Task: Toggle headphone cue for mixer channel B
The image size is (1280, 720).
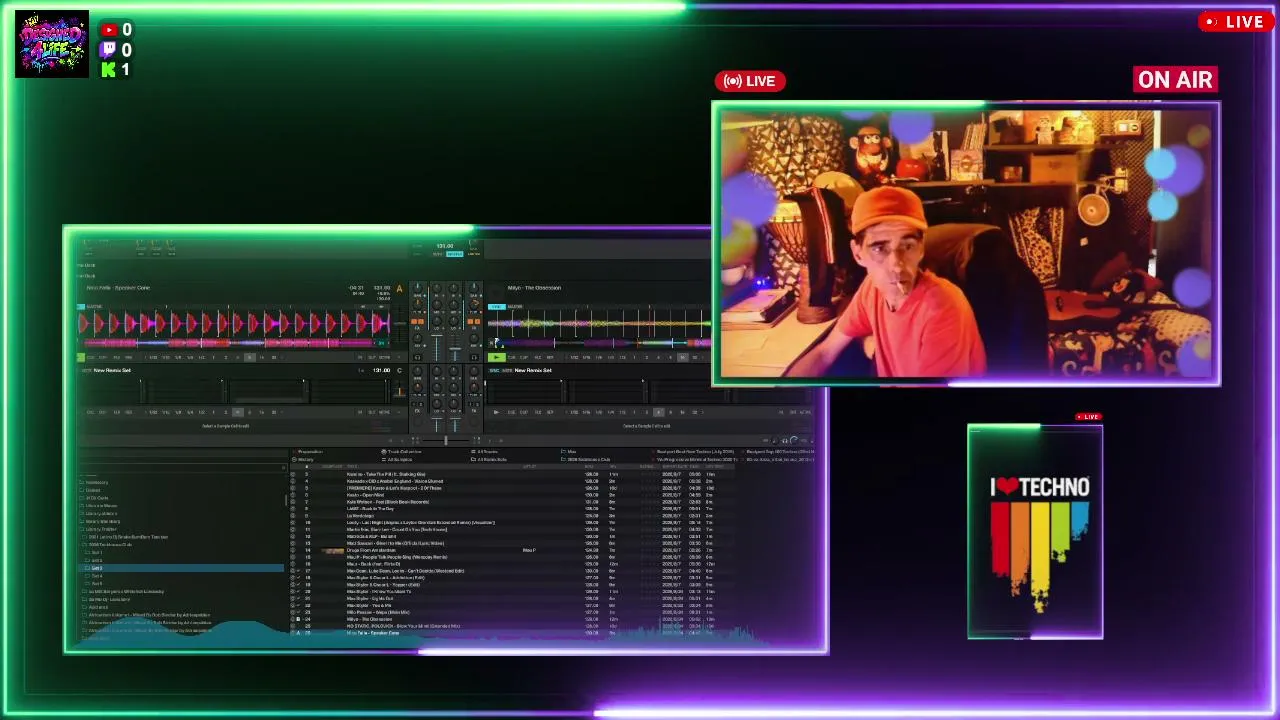Action: (473, 357)
